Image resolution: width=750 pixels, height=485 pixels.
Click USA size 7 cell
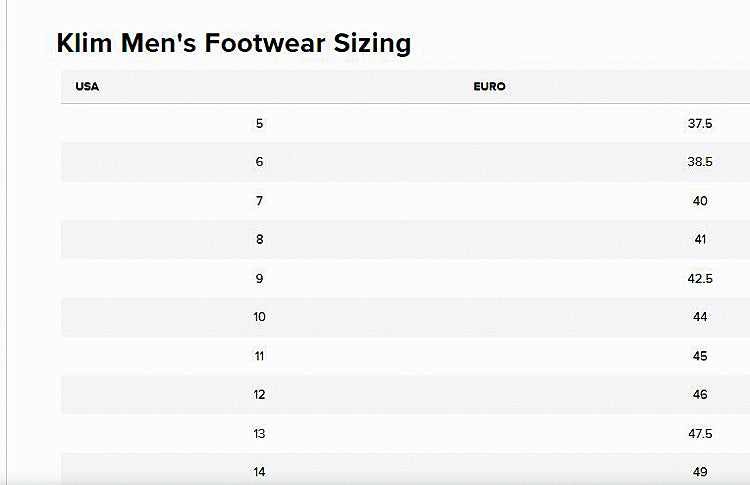tap(259, 200)
